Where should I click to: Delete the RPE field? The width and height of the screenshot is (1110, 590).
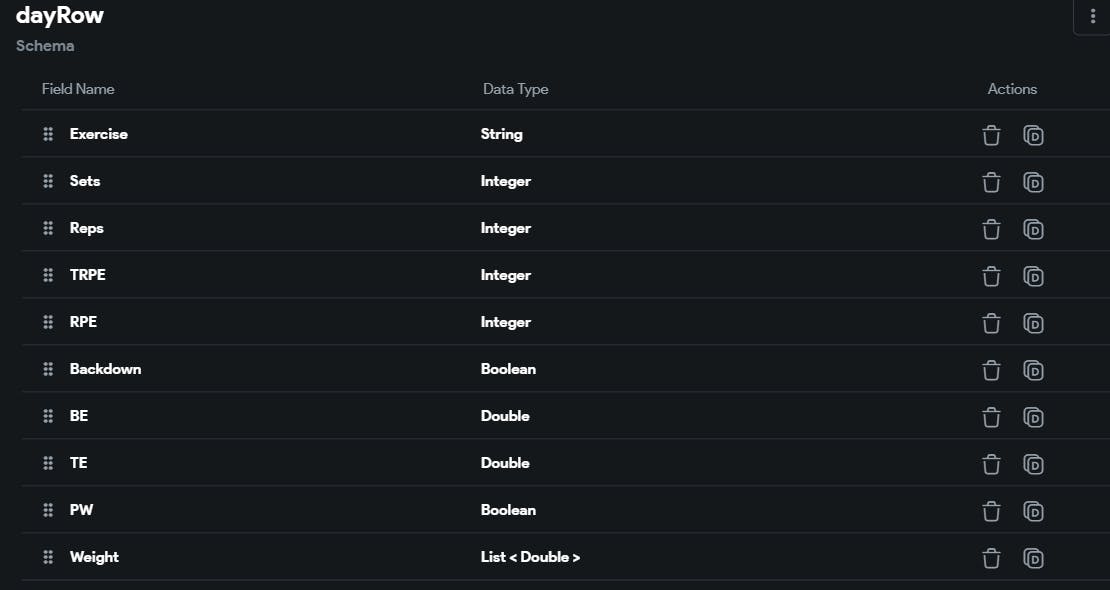[991, 323]
